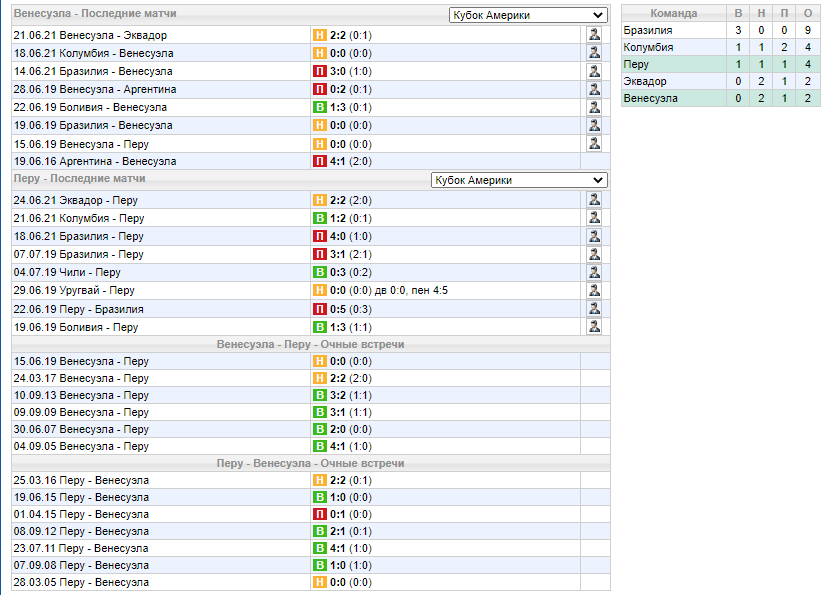Select the 07.09.08 Перу - Венесуэла match row
Image resolution: width=822 pixels, height=595 pixels.
pos(311,565)
